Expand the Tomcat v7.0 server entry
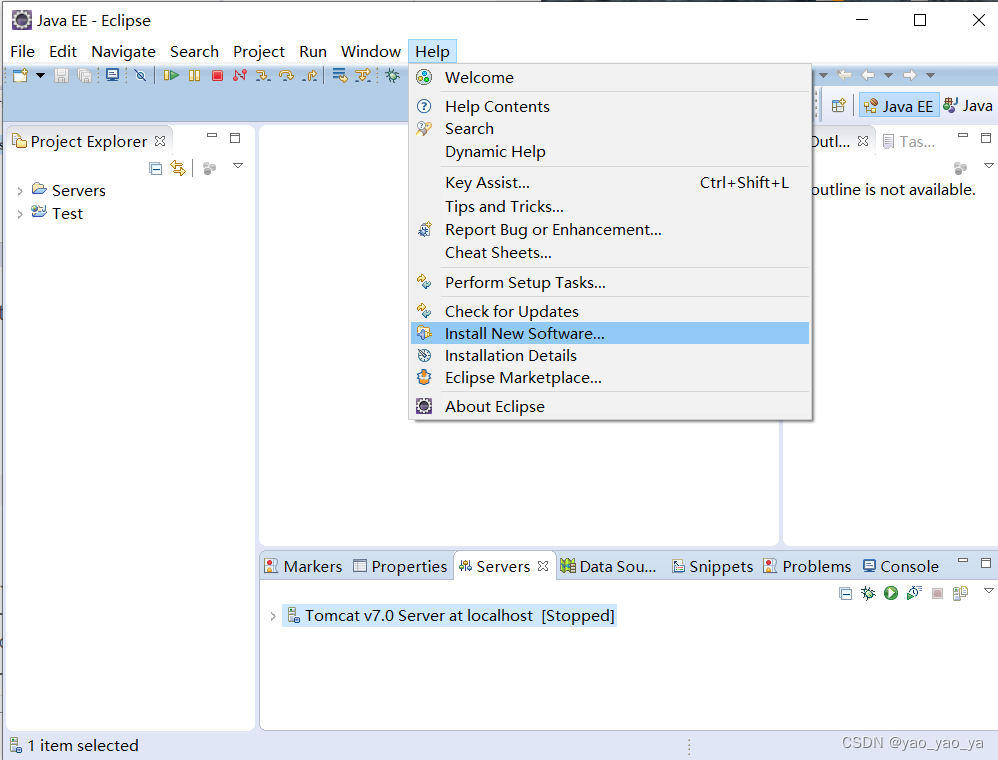998x760 pixels. (272, 616)
